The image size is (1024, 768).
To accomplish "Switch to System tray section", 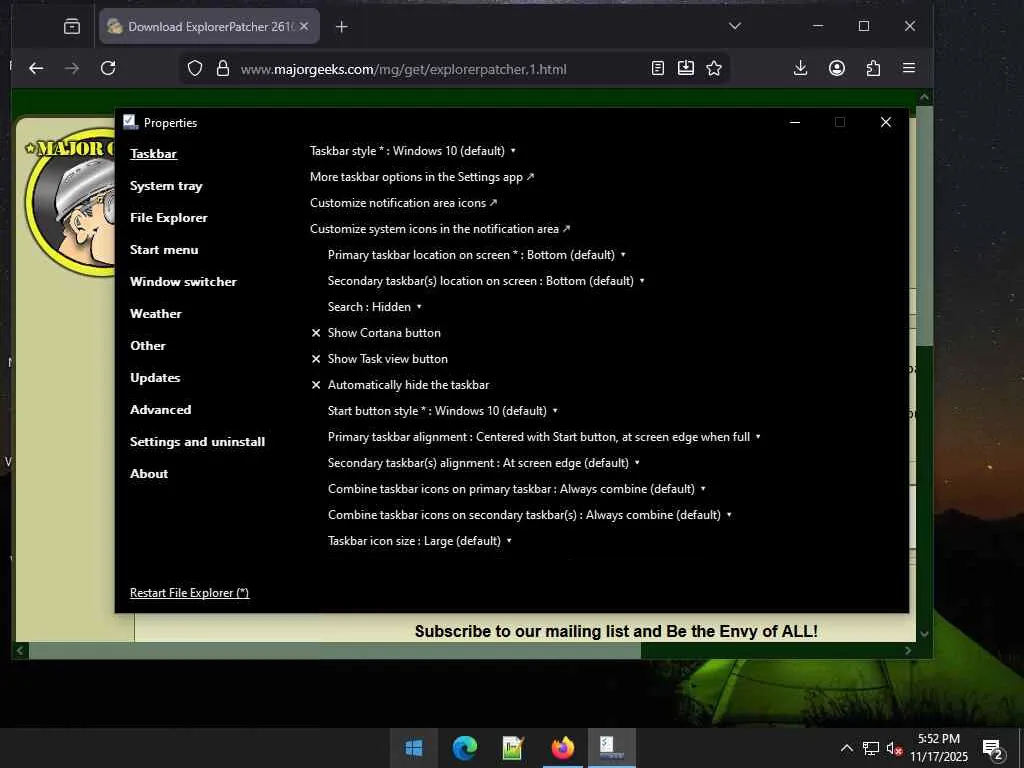I will pos(166,185).
